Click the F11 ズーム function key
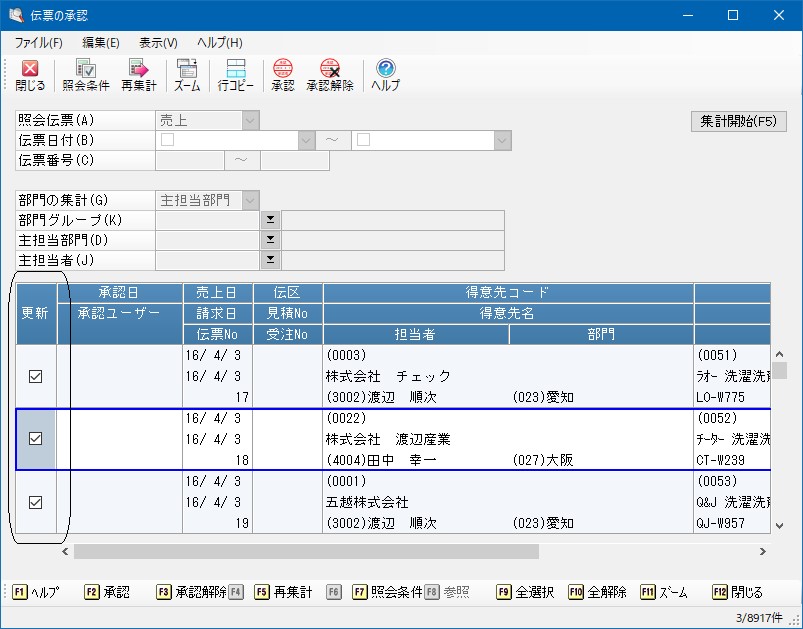Viewport: 803px width, 629px height. [x=664, y=592]
